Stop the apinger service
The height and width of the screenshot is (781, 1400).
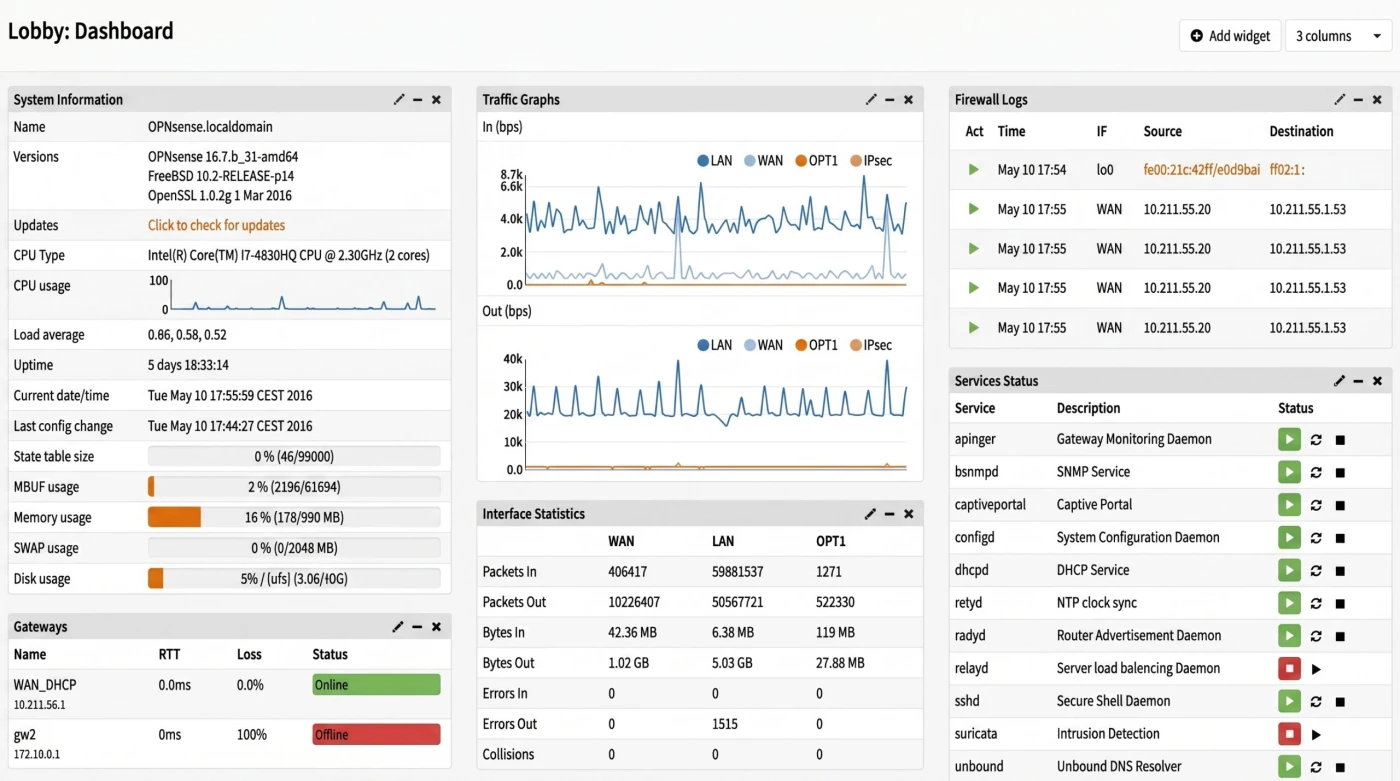coord(1340,439)
